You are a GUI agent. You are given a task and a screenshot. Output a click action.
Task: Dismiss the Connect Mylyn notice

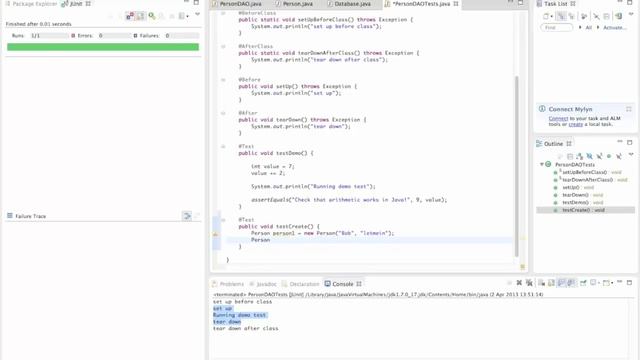(x=629, y=109)
